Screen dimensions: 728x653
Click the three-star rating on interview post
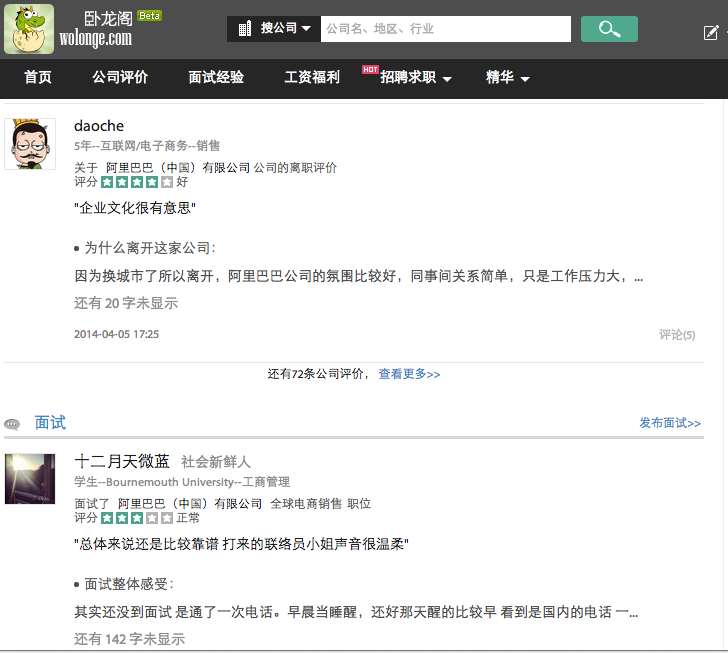pyautogui.click(x=136, y=518)
